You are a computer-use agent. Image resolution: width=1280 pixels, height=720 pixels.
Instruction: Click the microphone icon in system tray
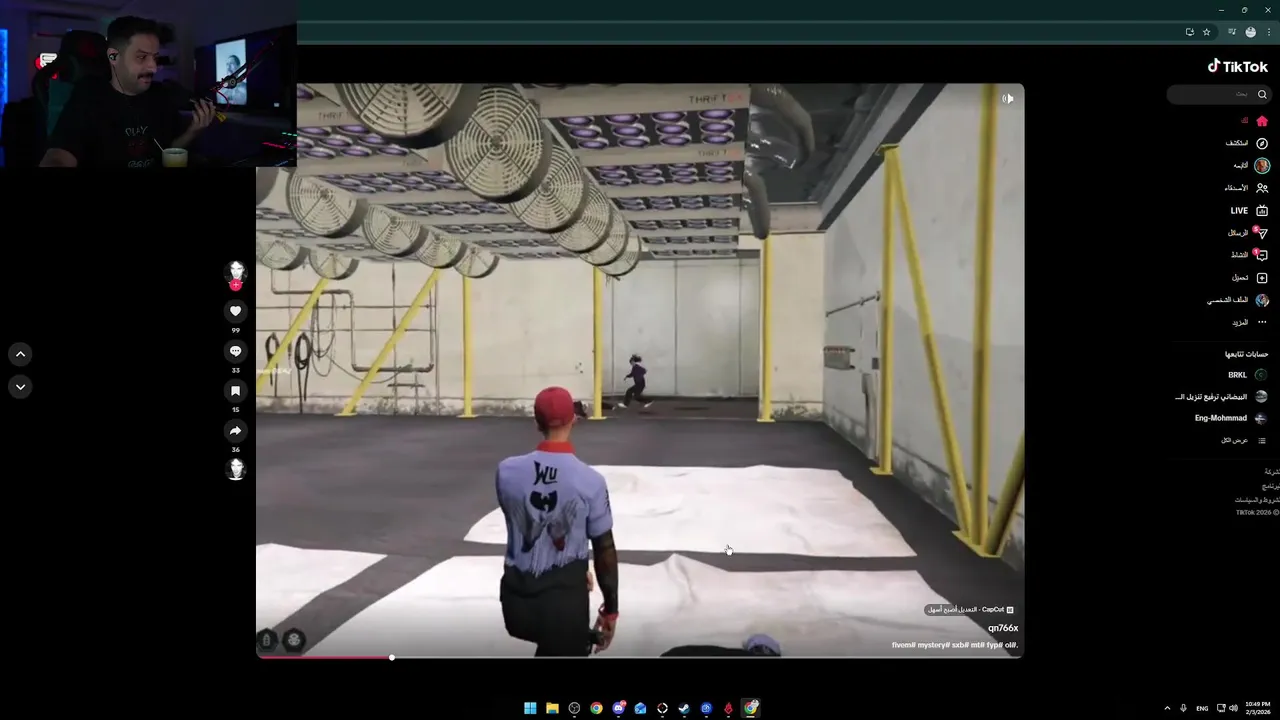pos(1184,708)
